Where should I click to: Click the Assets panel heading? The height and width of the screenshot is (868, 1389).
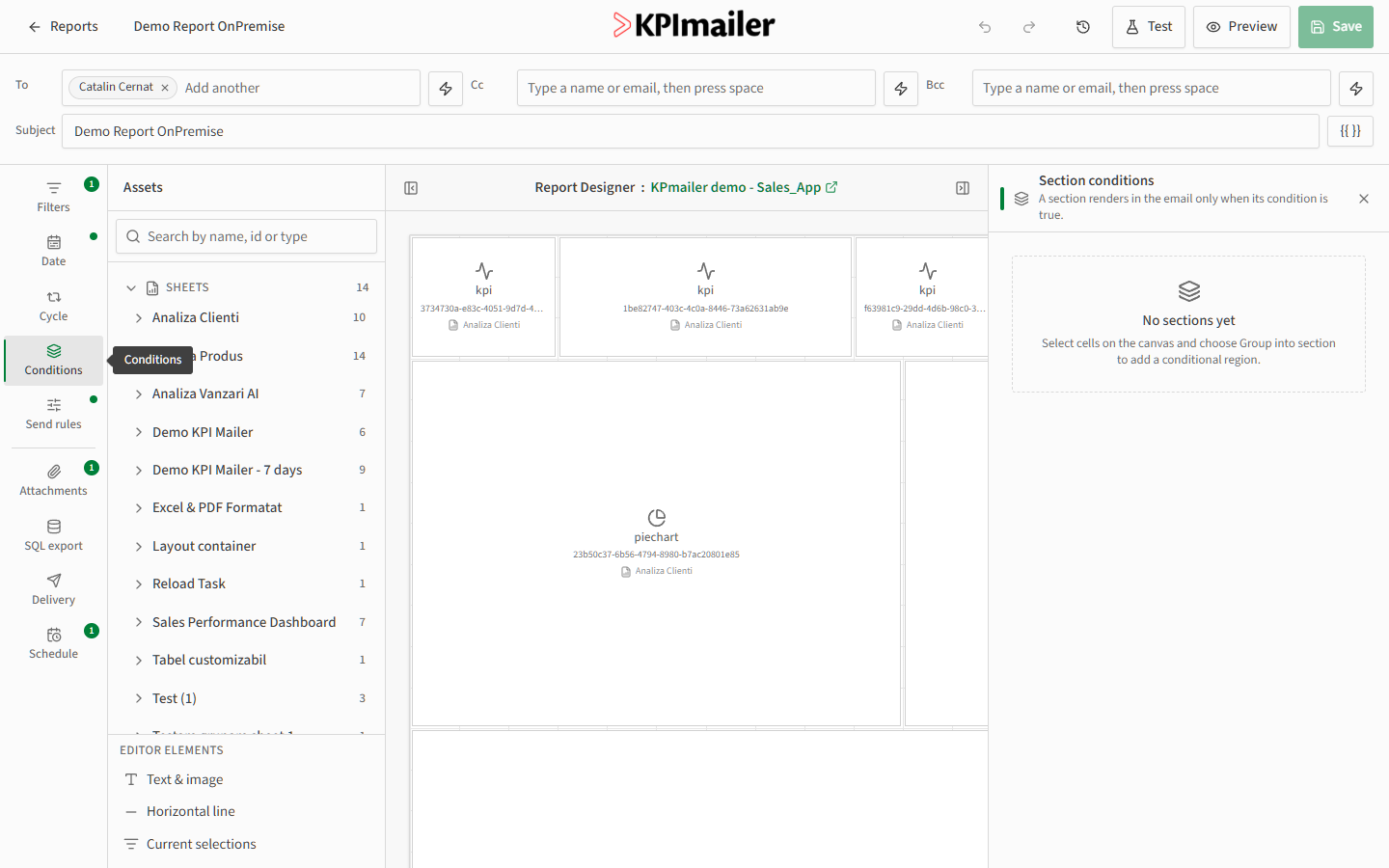click(x=143, y=187)
